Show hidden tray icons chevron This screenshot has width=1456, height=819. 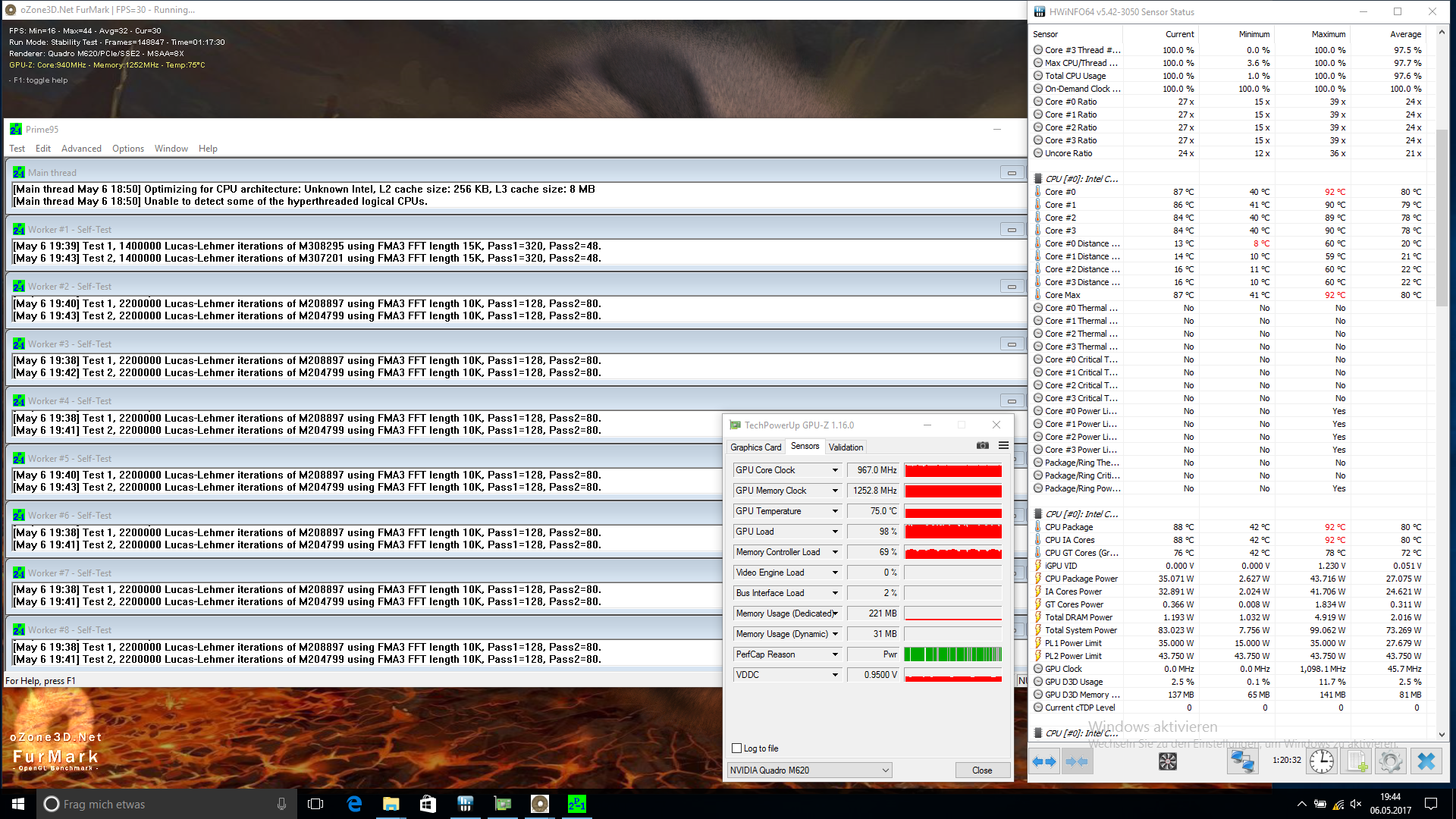pos(1301,804)
